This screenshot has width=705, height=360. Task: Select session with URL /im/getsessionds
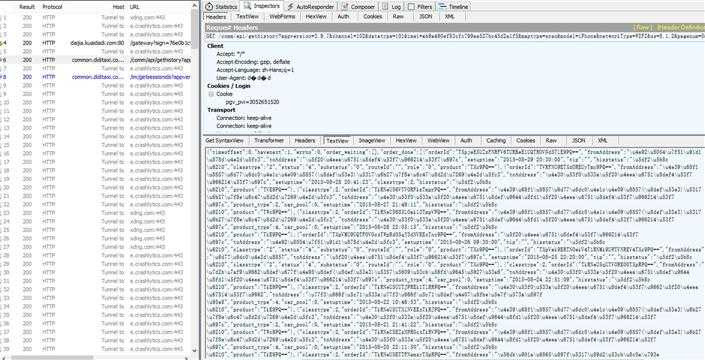coord(96,77)
